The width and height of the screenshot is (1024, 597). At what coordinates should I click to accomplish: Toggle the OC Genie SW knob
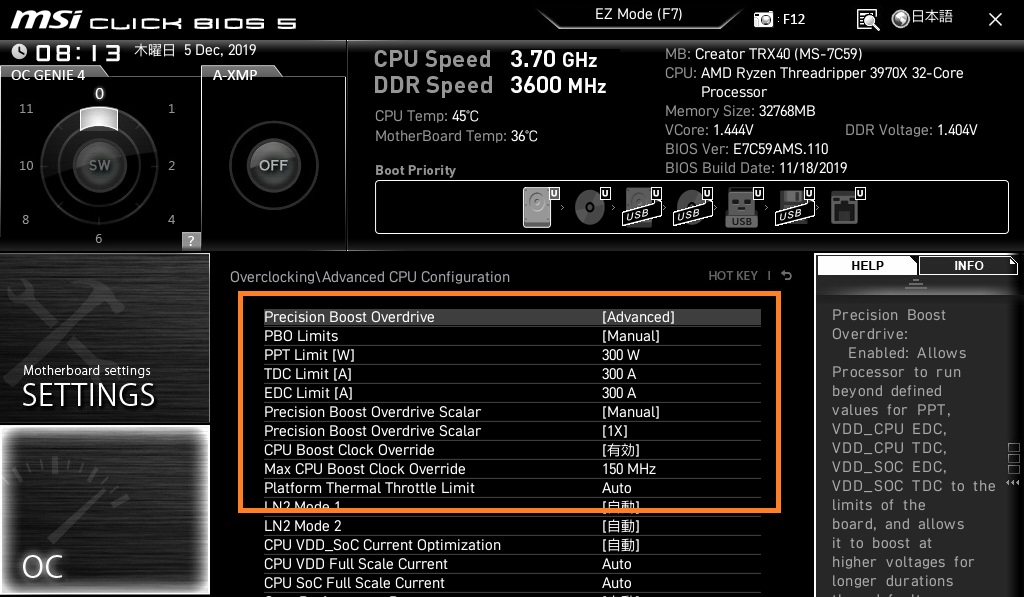click(99, 165)
